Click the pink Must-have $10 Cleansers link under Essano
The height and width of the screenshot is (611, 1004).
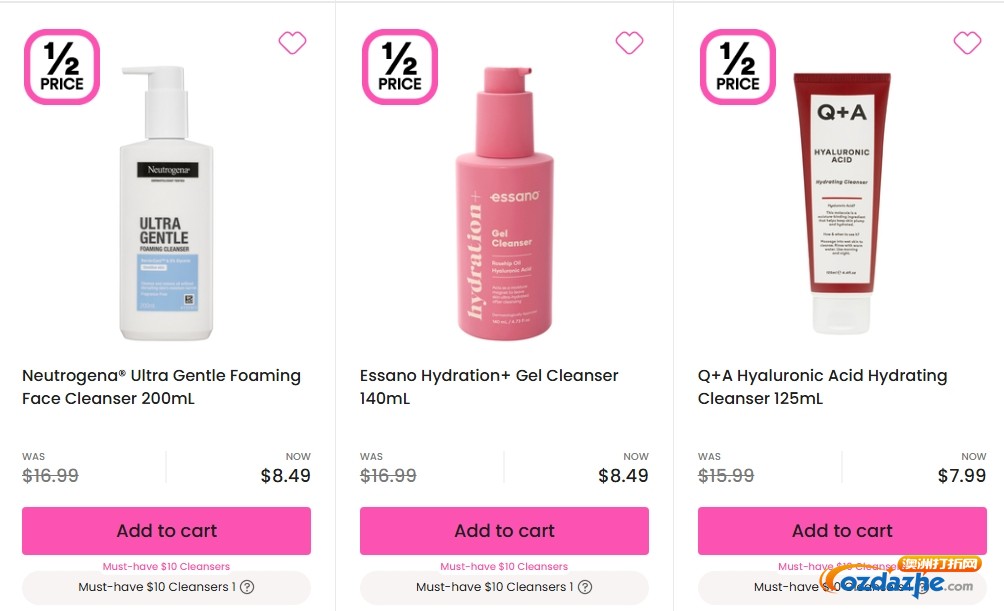[504, 565]
